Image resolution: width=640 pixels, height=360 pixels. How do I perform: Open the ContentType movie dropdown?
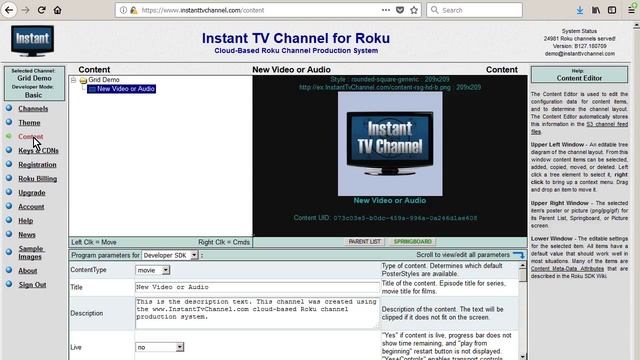pyautogui.click(x=153, y=270)
